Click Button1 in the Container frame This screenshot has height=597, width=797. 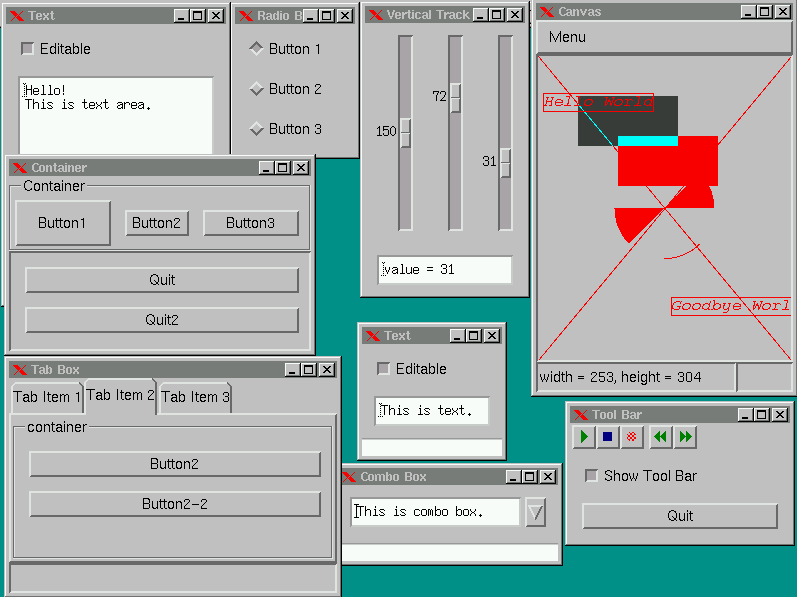[x=62, y=223]
